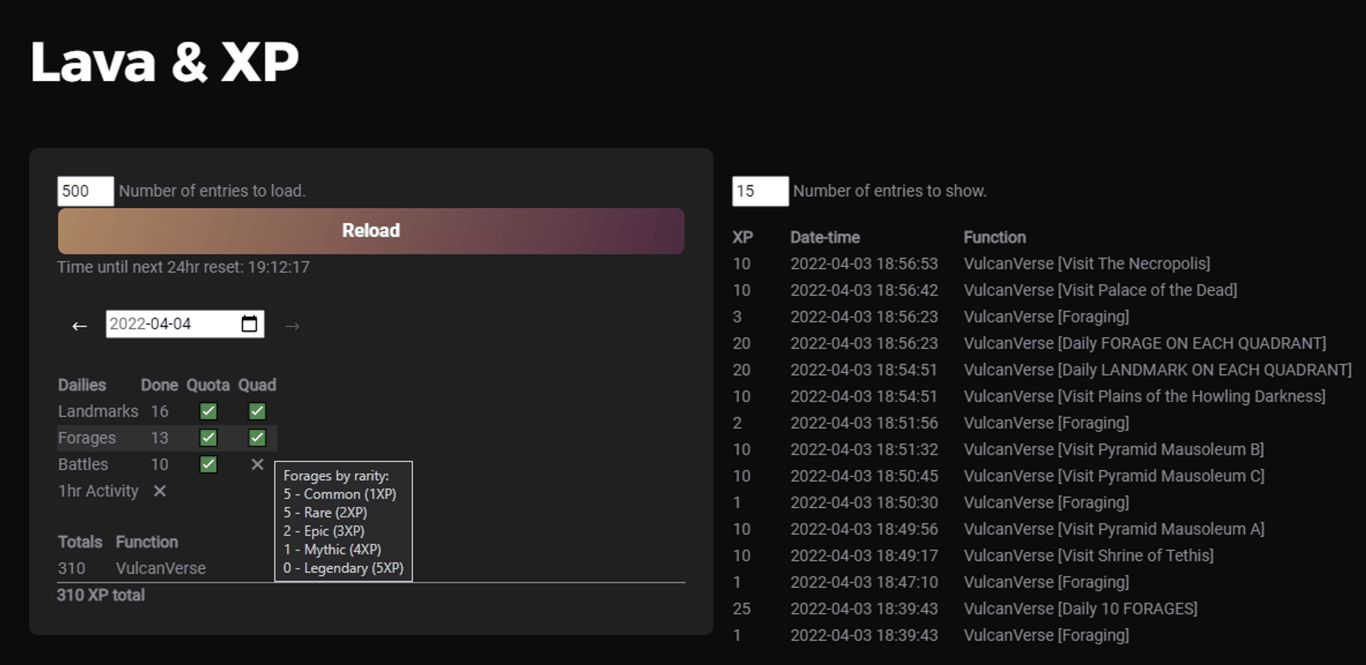The width and height of the screenshot is (1366, 665).
Task: Focus the entries-to-show field showing 15
Action: (760, 191)
